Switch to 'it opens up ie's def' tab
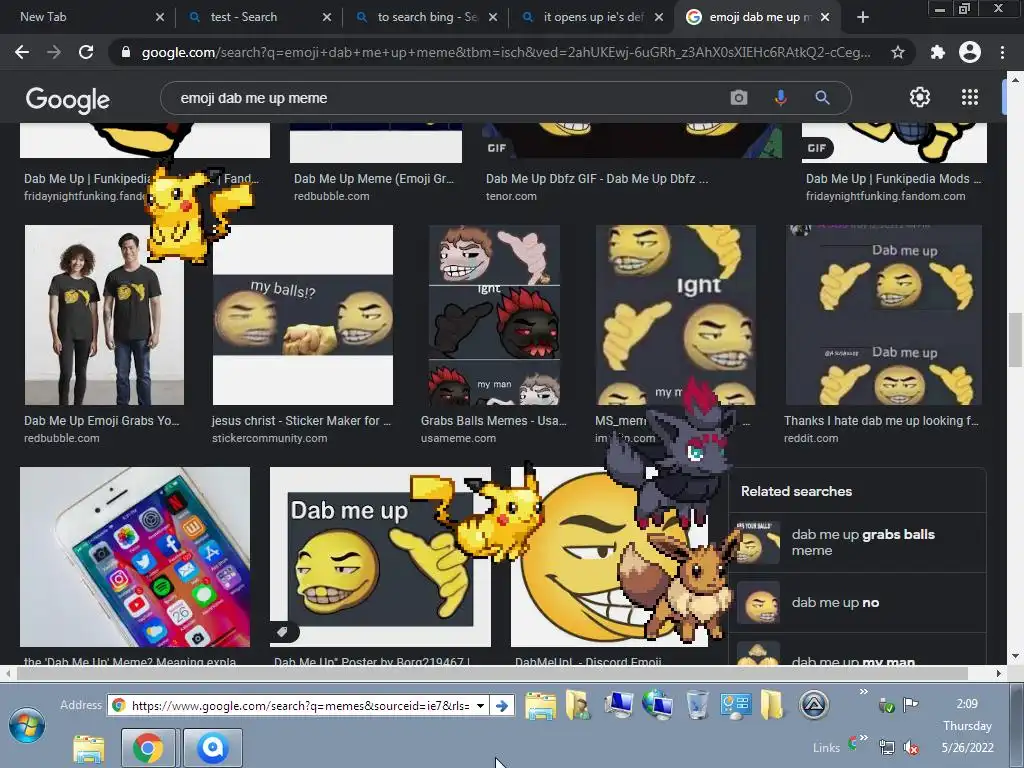Viewport: 1024px width, 768px height. (x=593, y=17)
